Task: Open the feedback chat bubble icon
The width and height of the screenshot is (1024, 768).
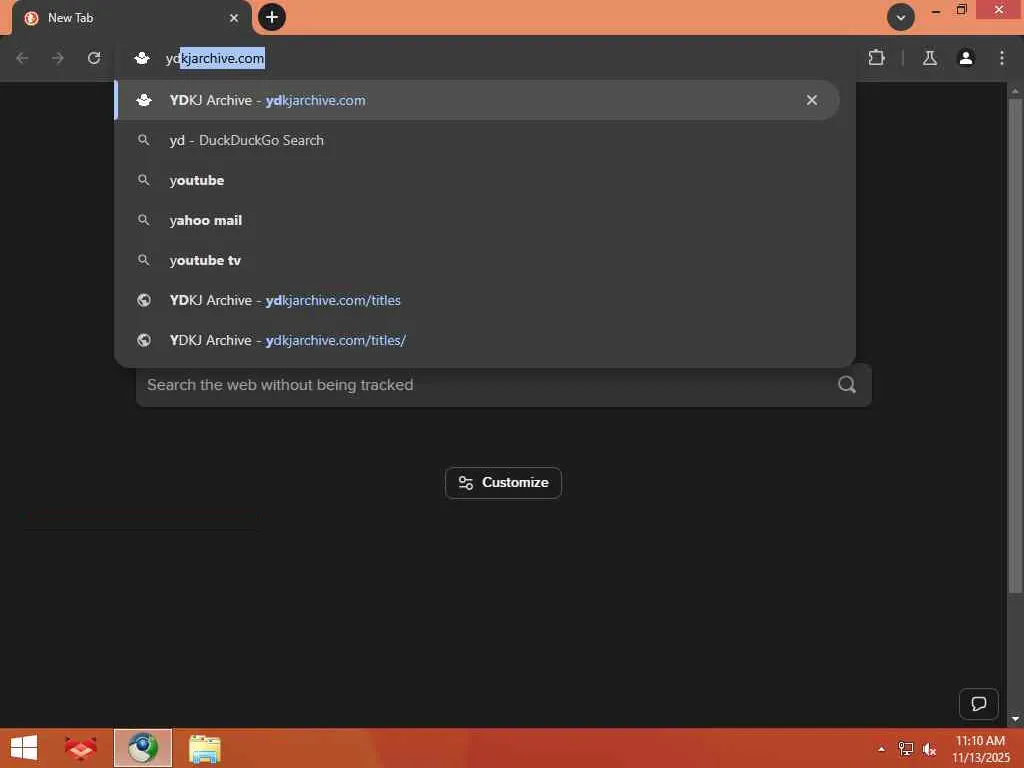Action: [x=978, y=703]
